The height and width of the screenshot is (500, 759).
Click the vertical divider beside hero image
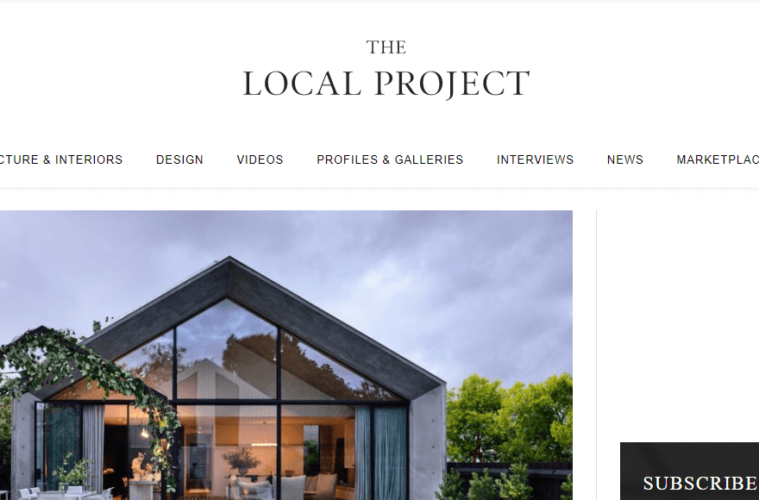[x=596, y=355]
